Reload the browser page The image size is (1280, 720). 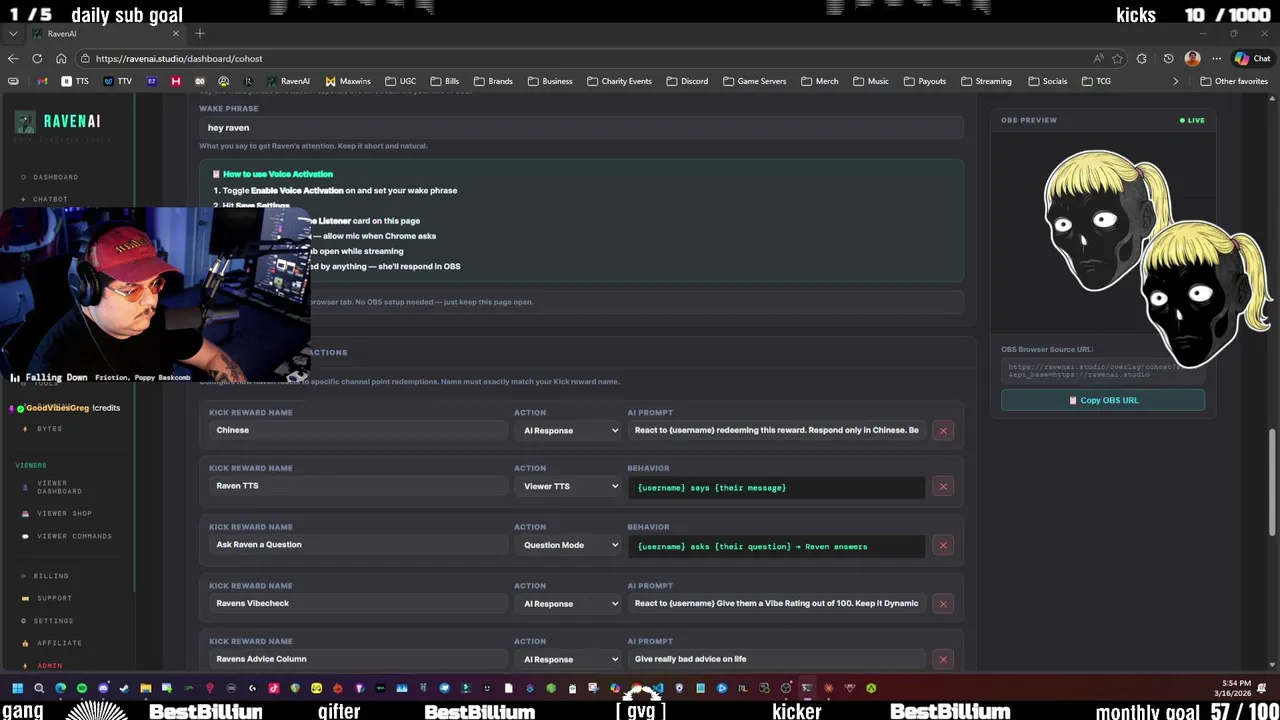37,59
